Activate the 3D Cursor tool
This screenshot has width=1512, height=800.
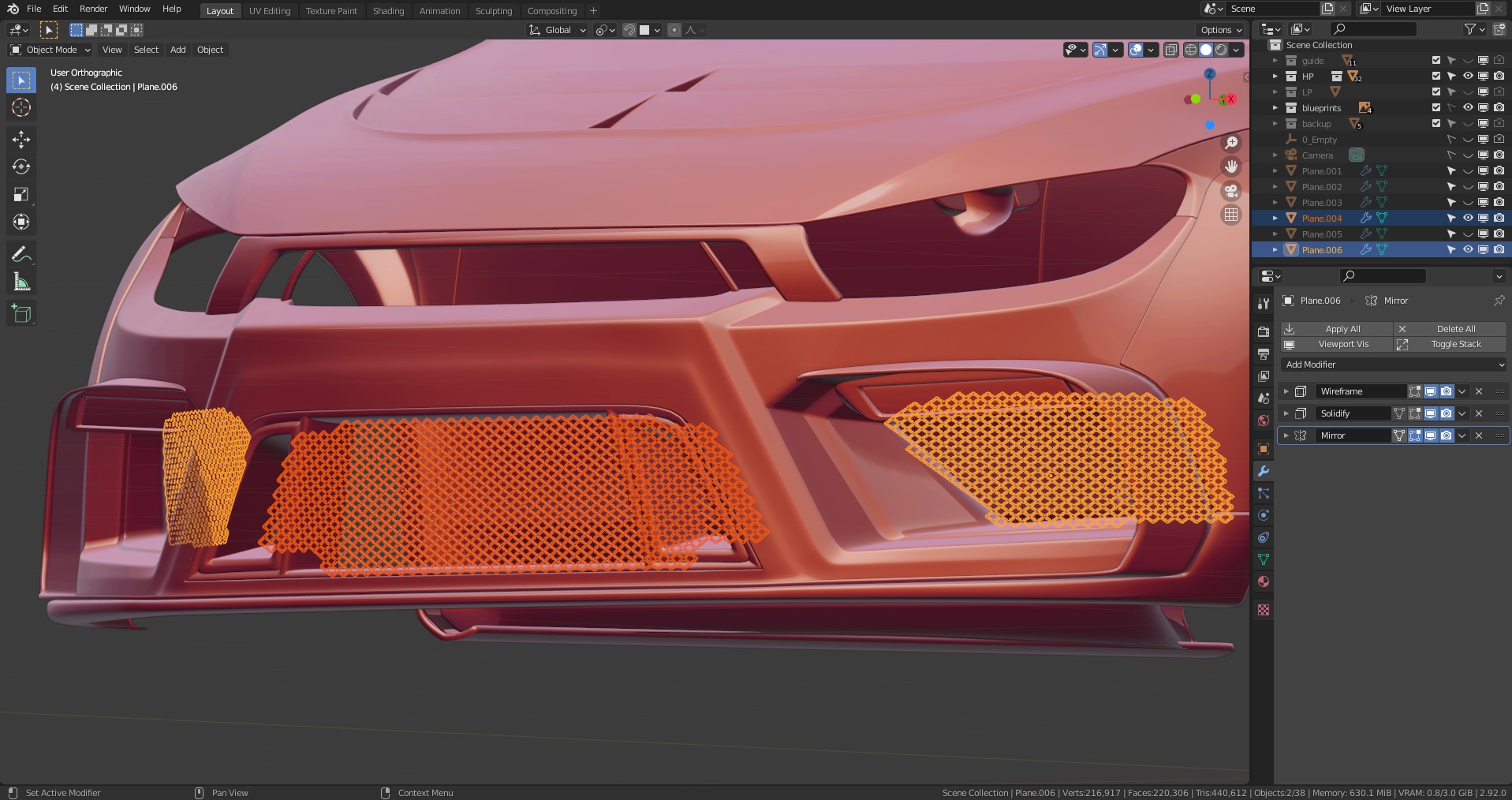(x=21, y=107)
